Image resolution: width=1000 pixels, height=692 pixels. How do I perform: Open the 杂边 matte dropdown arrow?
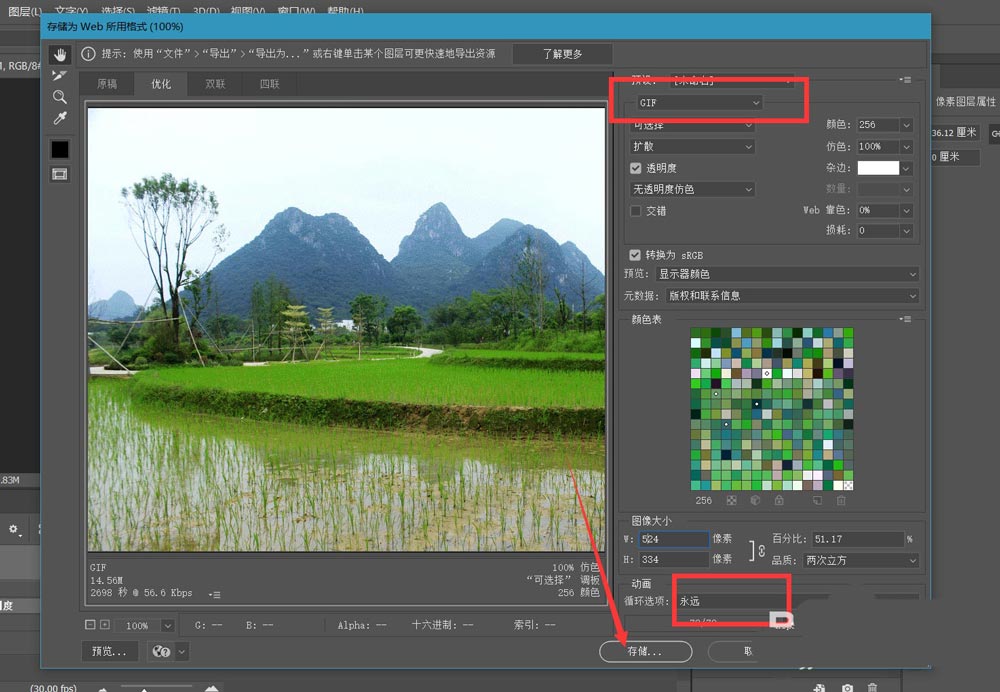coord(906,168)
